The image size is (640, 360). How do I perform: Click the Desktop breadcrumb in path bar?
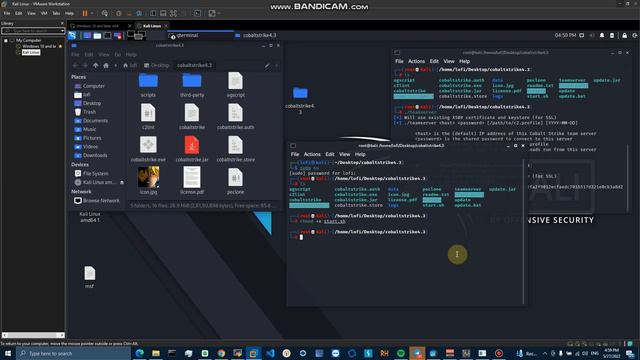[x=157, y=65]
